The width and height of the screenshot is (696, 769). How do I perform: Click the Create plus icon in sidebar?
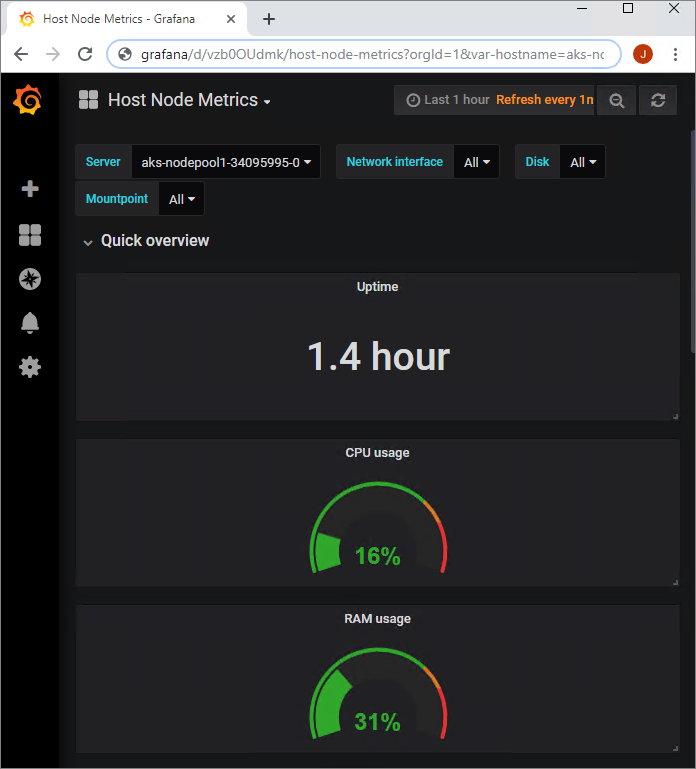pos(30,189)
